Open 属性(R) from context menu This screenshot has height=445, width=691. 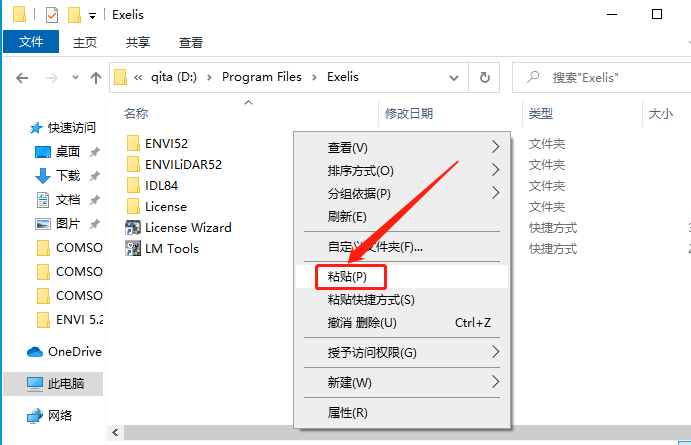click(x=402, y=412)
